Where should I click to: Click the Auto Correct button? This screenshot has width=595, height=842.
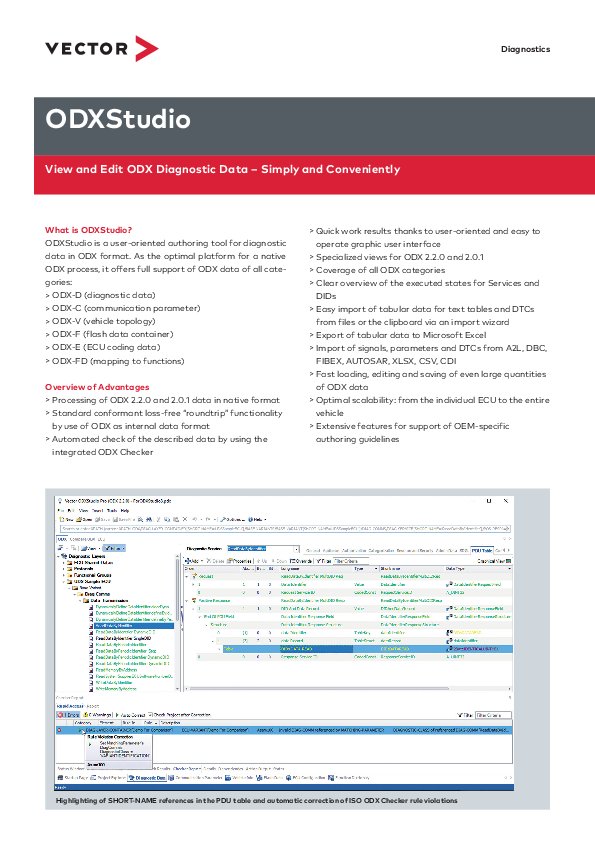click(x=130, y=715)
